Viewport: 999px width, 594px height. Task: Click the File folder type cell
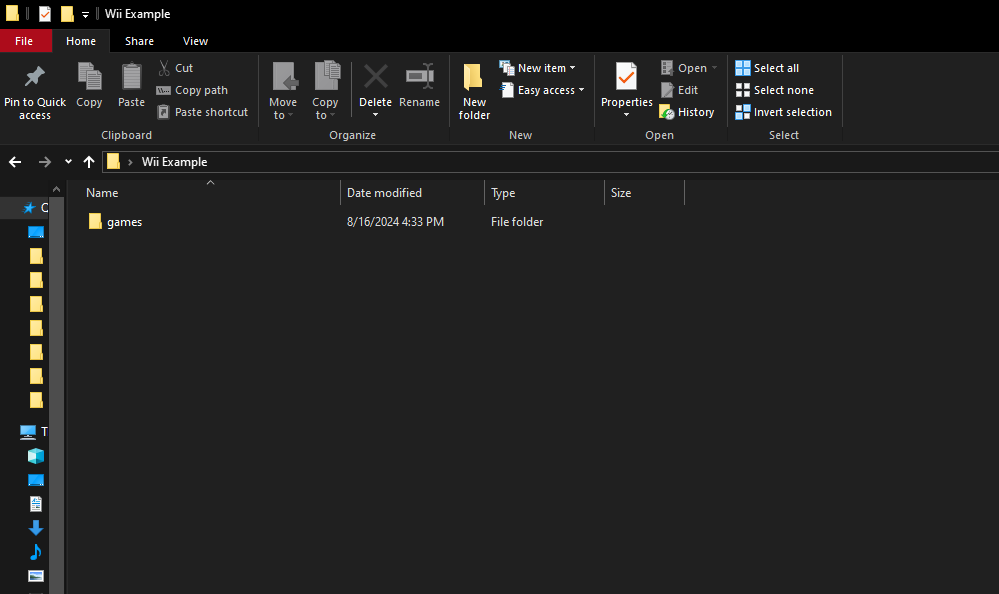(x=517, y=222)
